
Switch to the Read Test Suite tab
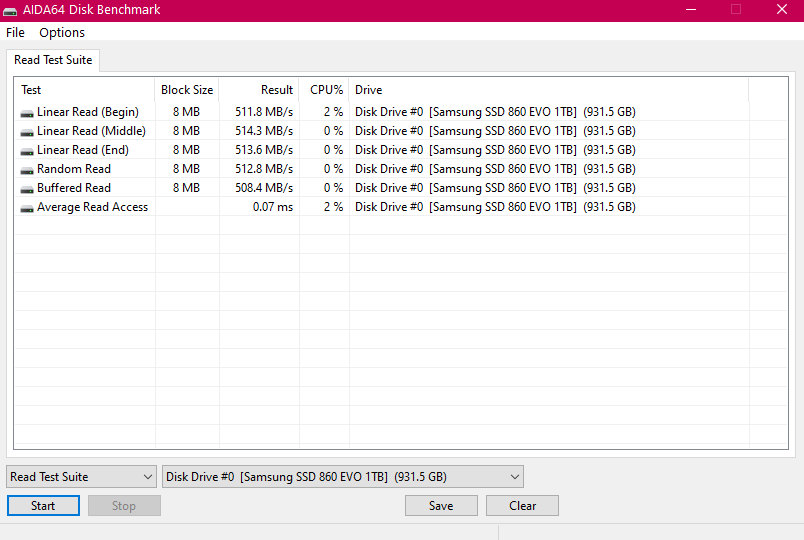[53, 60]
